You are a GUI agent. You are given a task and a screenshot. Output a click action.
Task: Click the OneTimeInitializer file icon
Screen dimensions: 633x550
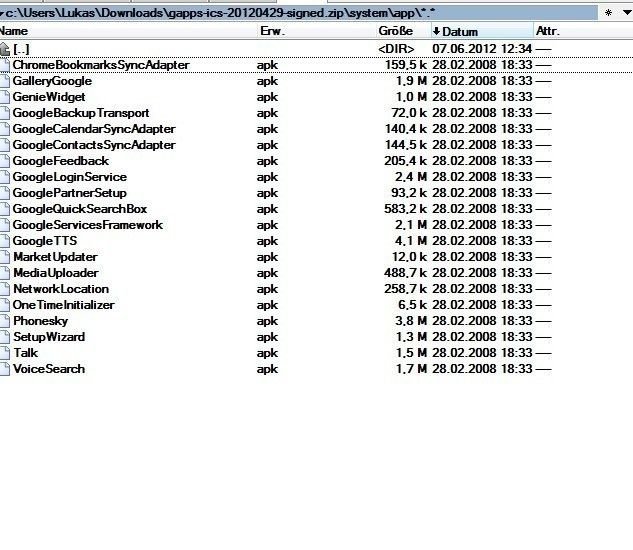point(4,305)
